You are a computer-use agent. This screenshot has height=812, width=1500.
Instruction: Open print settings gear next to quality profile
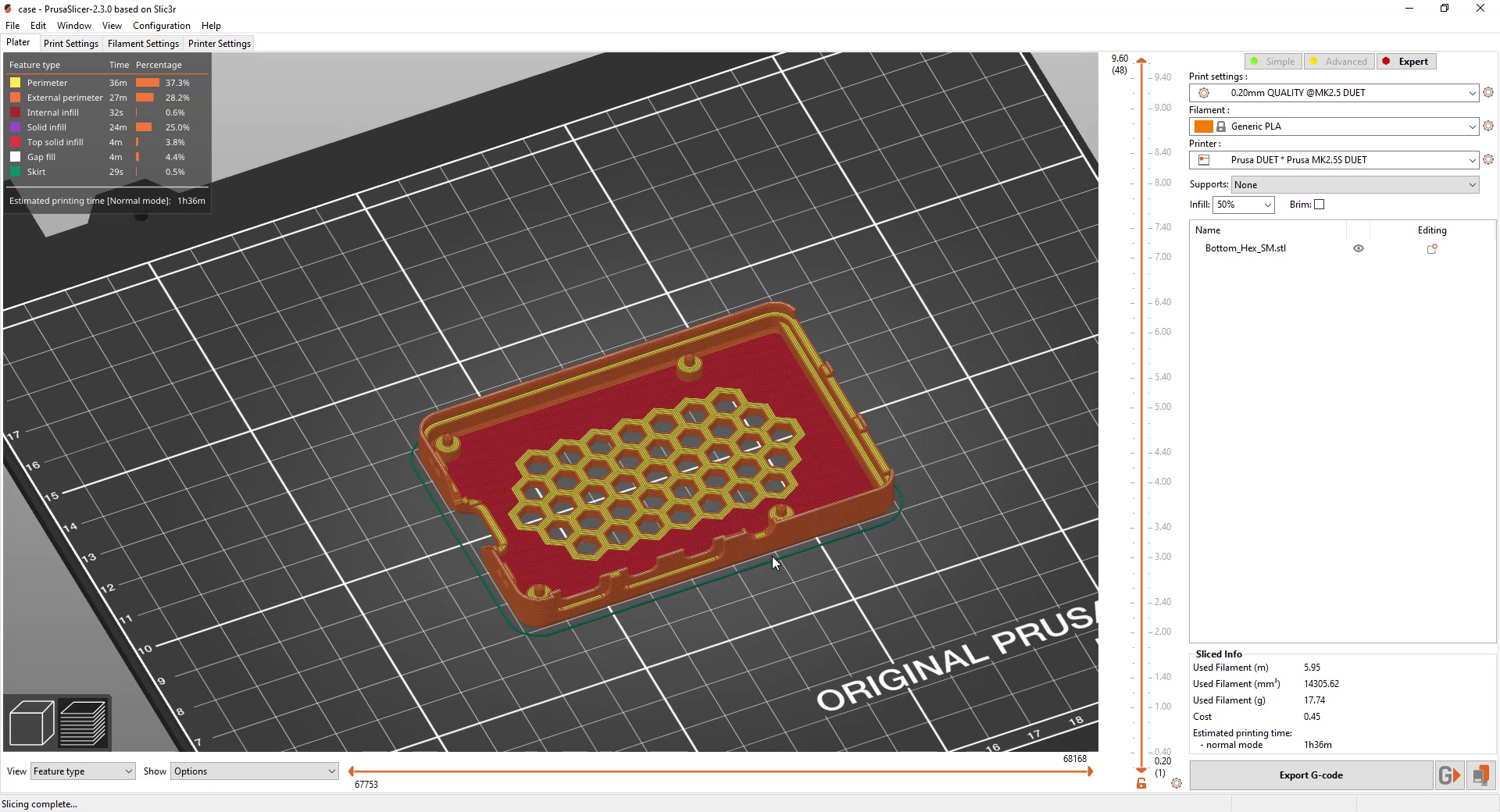point(1488,93)
